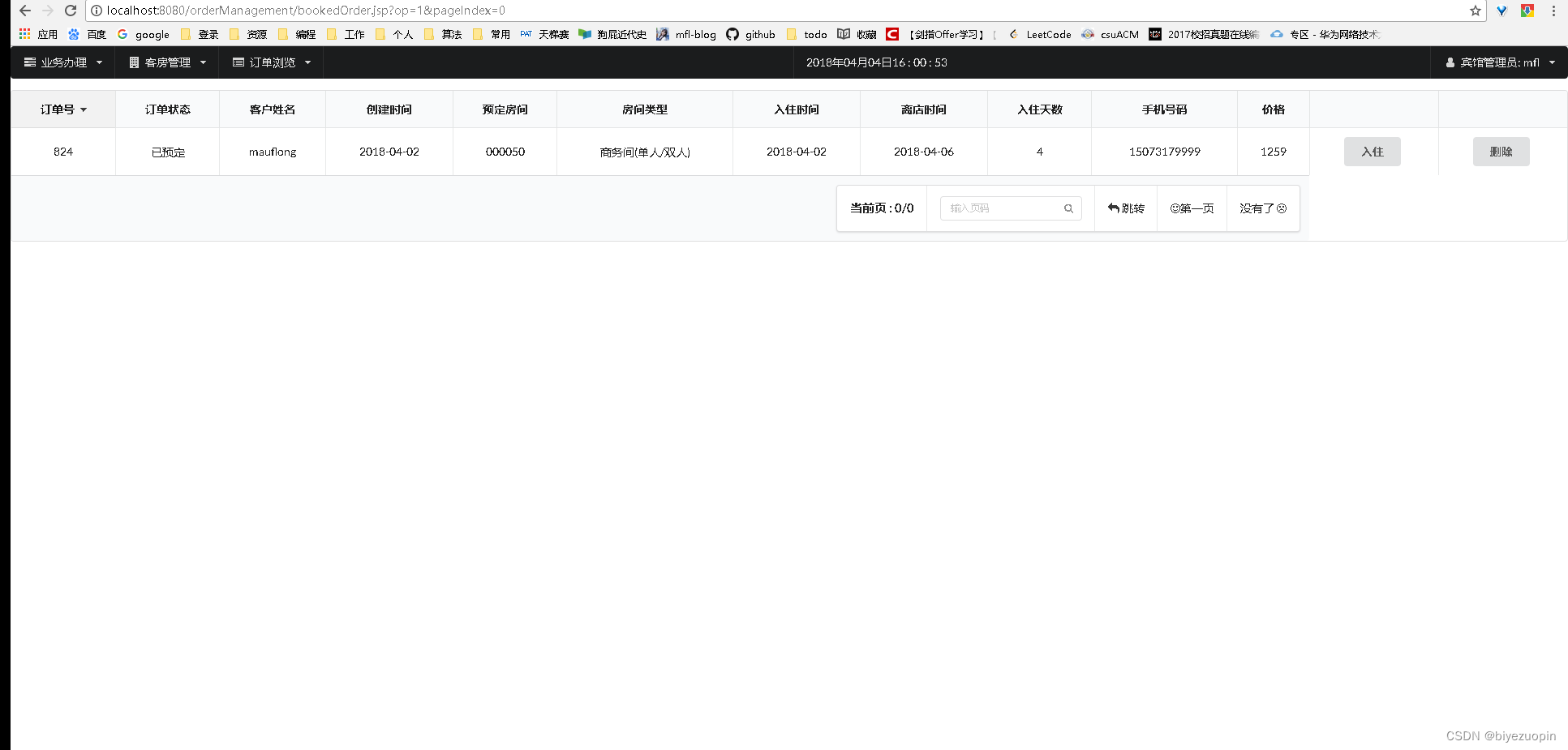Open the 天梯赛 bookmark
1568x750 pixels.
(x=544, y=34)
